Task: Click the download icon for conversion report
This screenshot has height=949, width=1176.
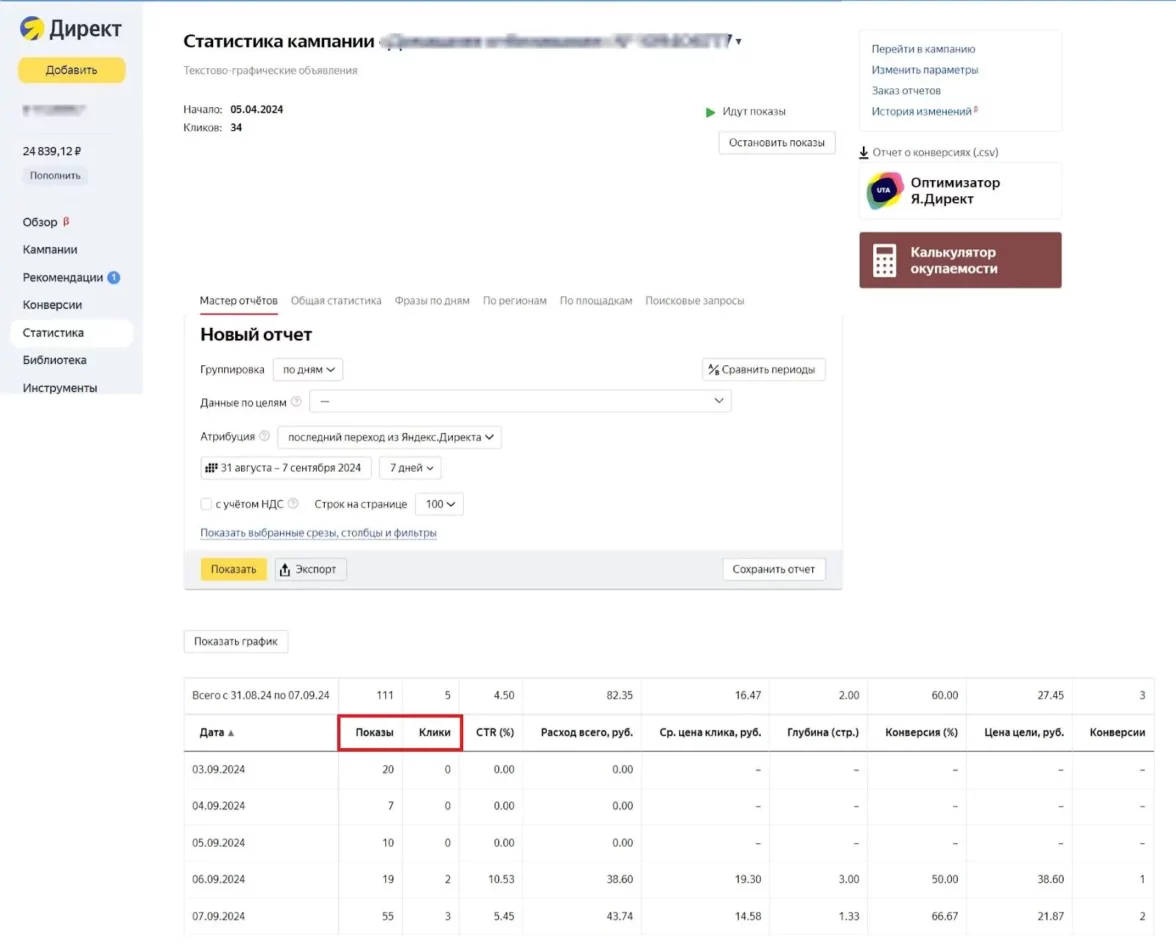Action: tap(864, 153)
